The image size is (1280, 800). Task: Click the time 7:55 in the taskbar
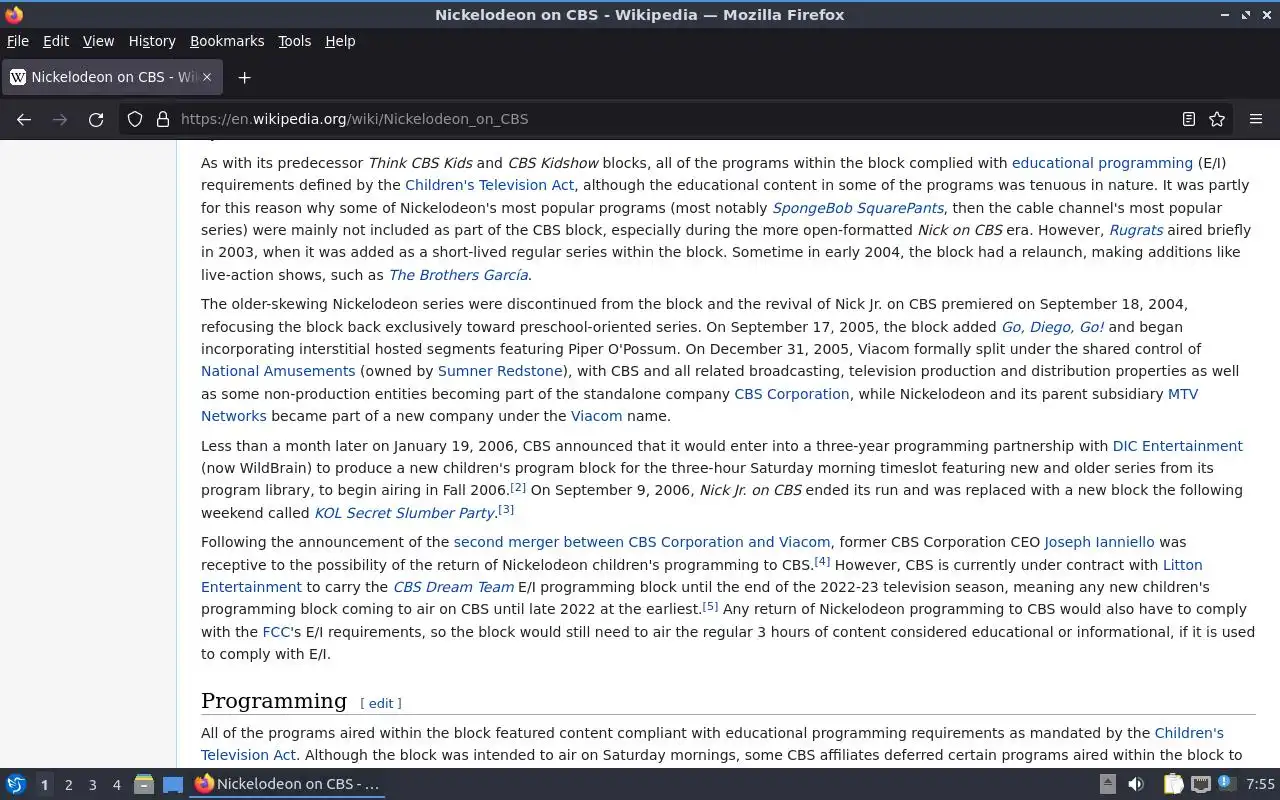(x=1260, y=785)
